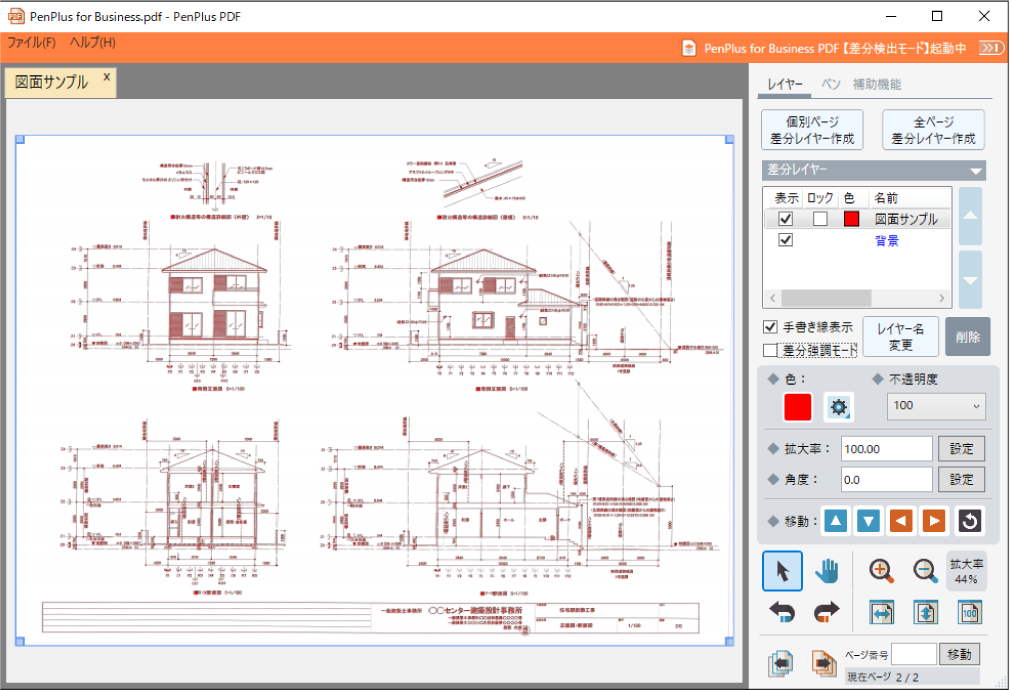This screenshot has width=1012, height=690.
Task: Zoom in with the plus magnifier
Action: coord(881,571)
